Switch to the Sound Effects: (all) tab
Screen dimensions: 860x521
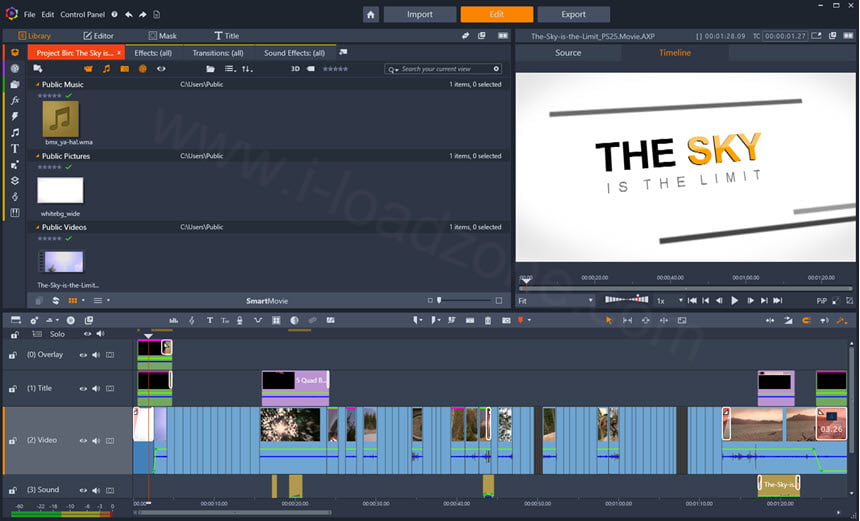click(295, 53)
